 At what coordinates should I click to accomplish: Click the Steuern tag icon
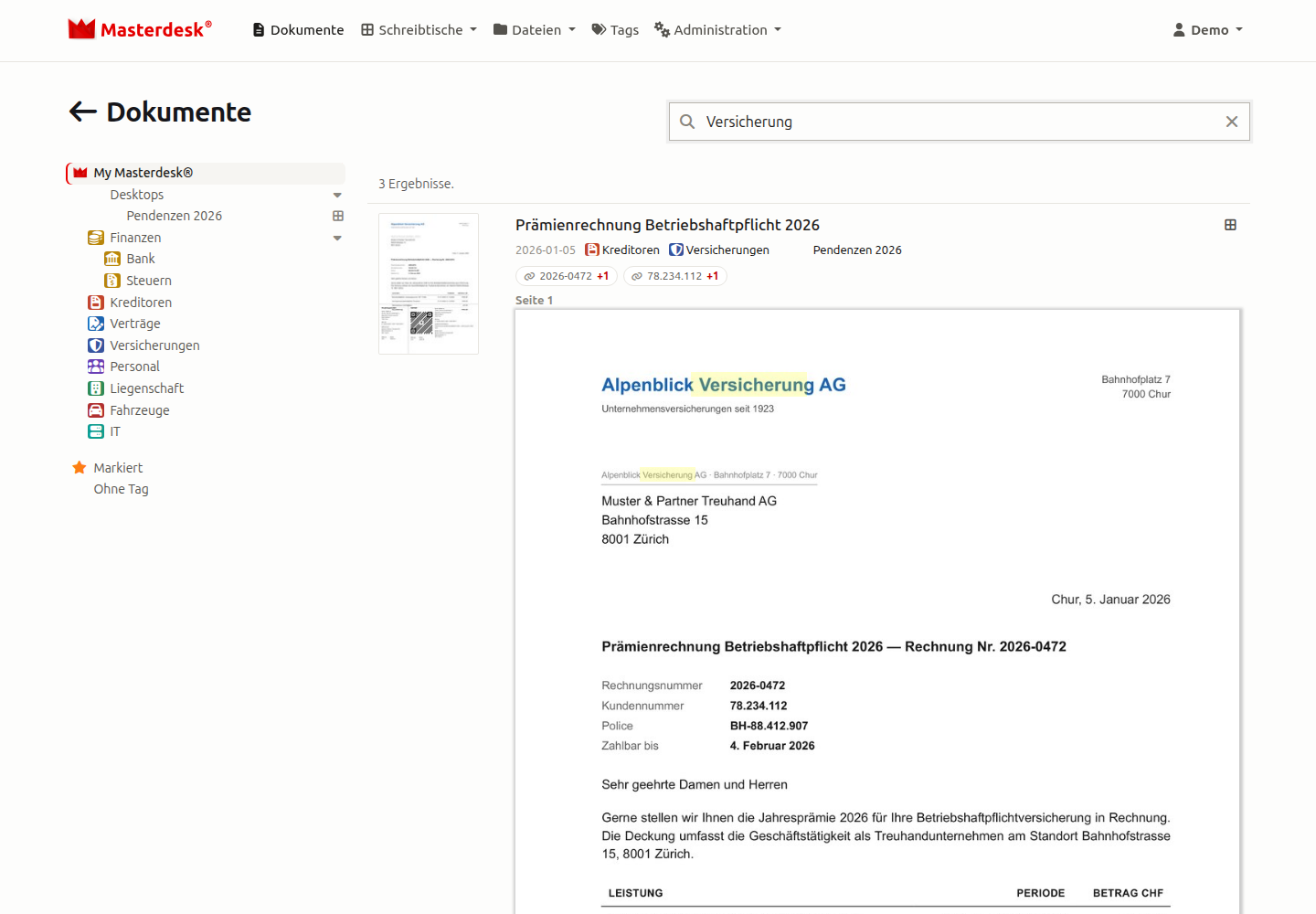point(112,281)
